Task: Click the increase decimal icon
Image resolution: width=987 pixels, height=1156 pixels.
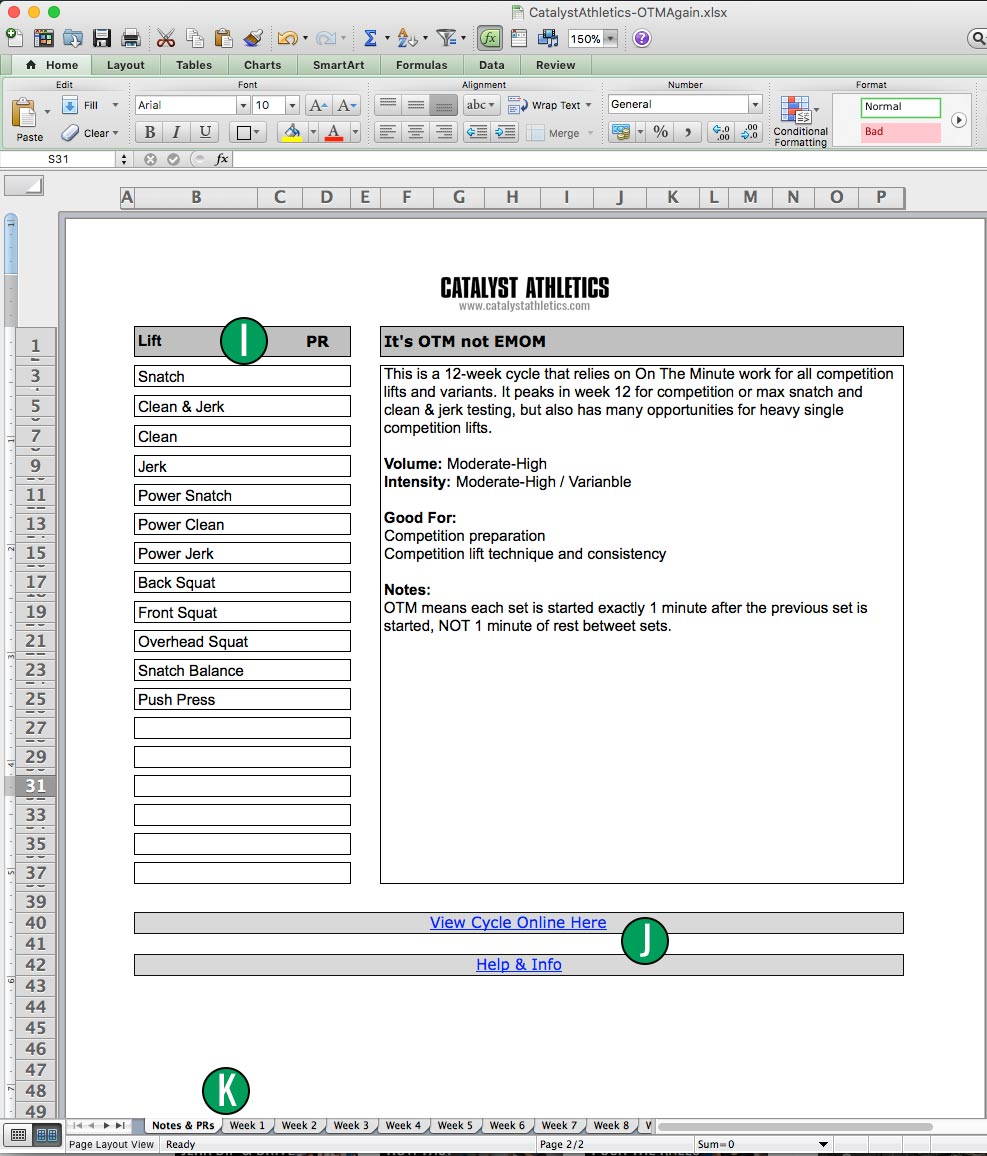Action: 721,133
